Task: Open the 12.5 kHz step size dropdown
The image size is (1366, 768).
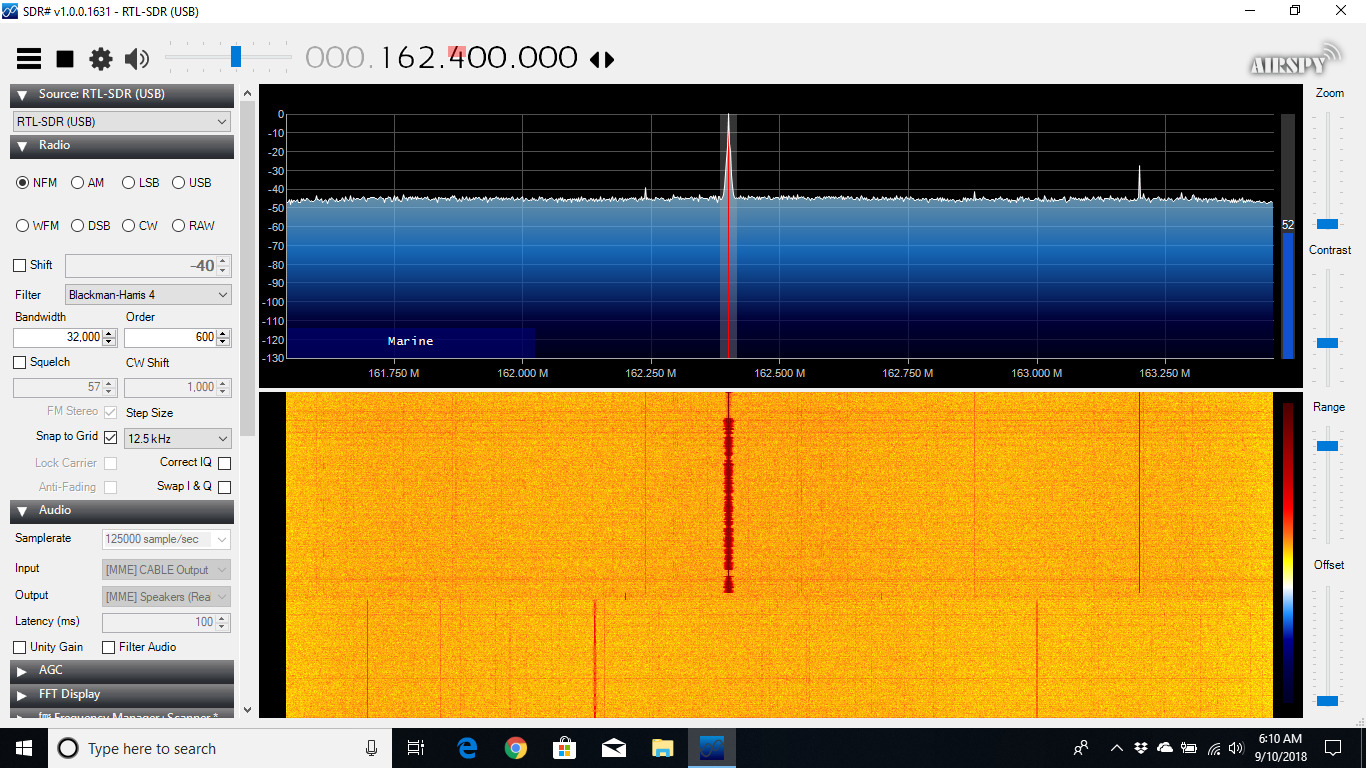Action: pyautogui.click(x=178, y=438)
